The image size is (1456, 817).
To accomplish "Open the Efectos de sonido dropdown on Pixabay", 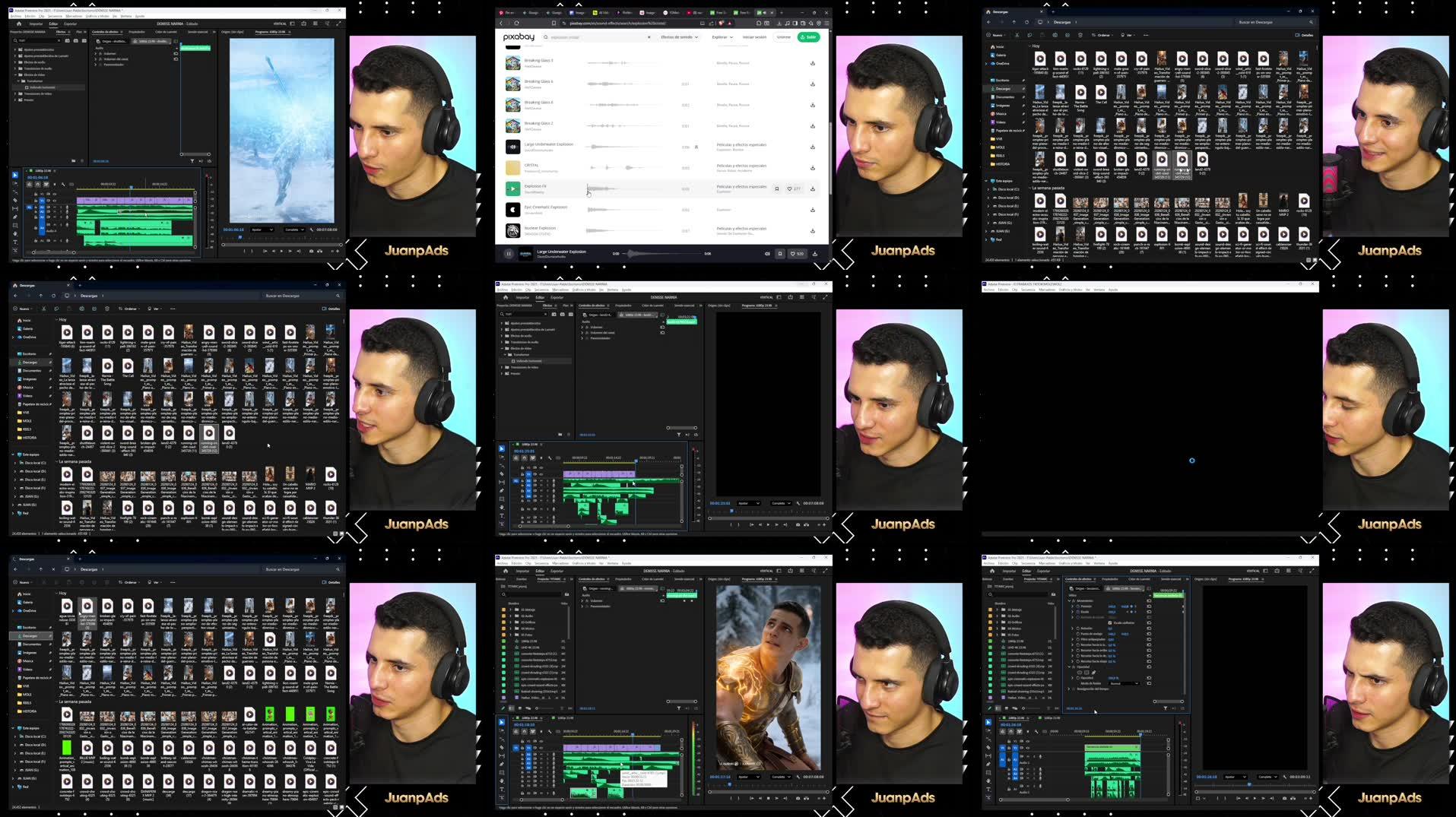I will [x=679, y=37].
